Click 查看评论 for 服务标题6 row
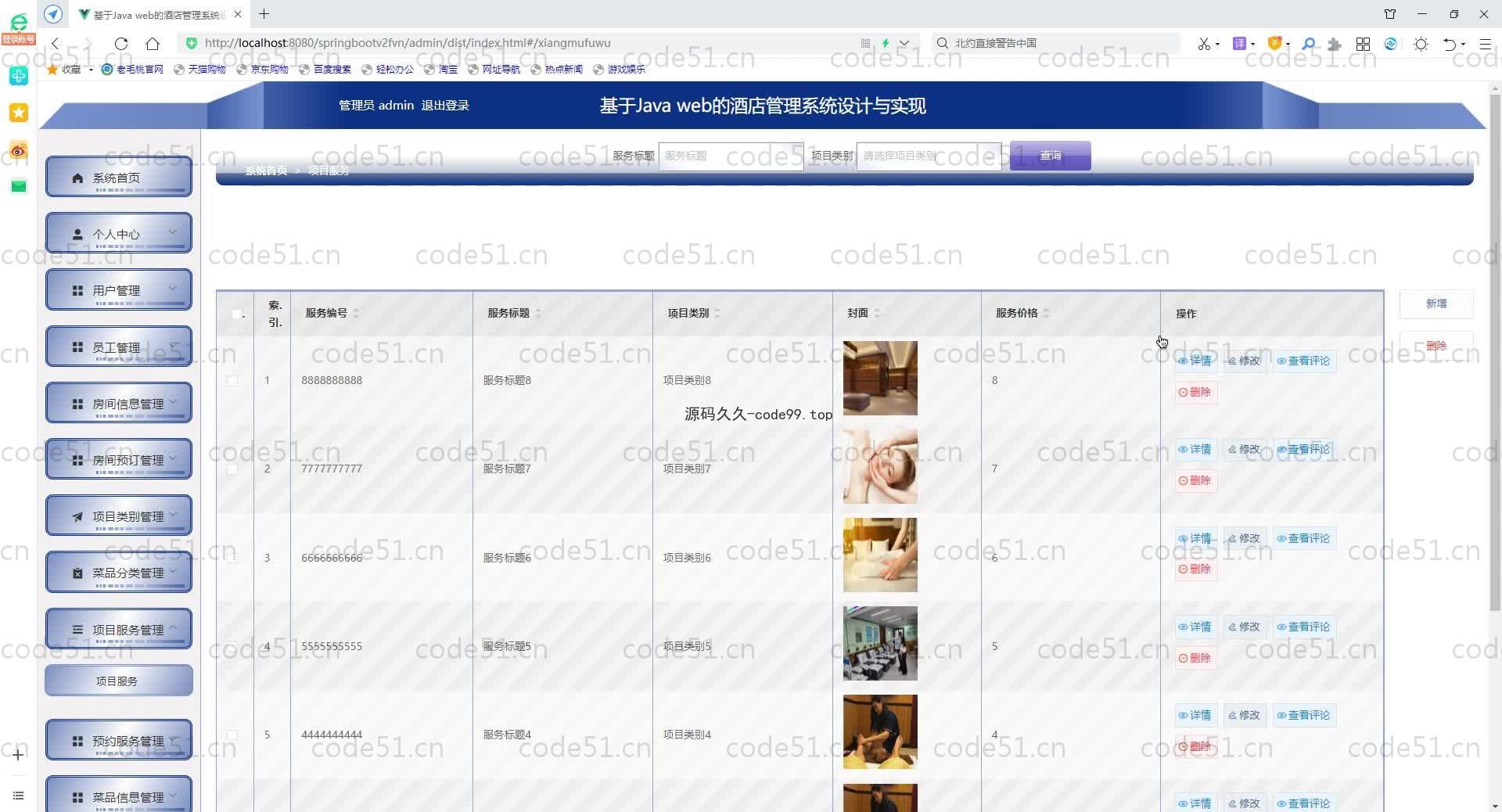Viewport: 1502px width, 812px height. point(1303,538)
